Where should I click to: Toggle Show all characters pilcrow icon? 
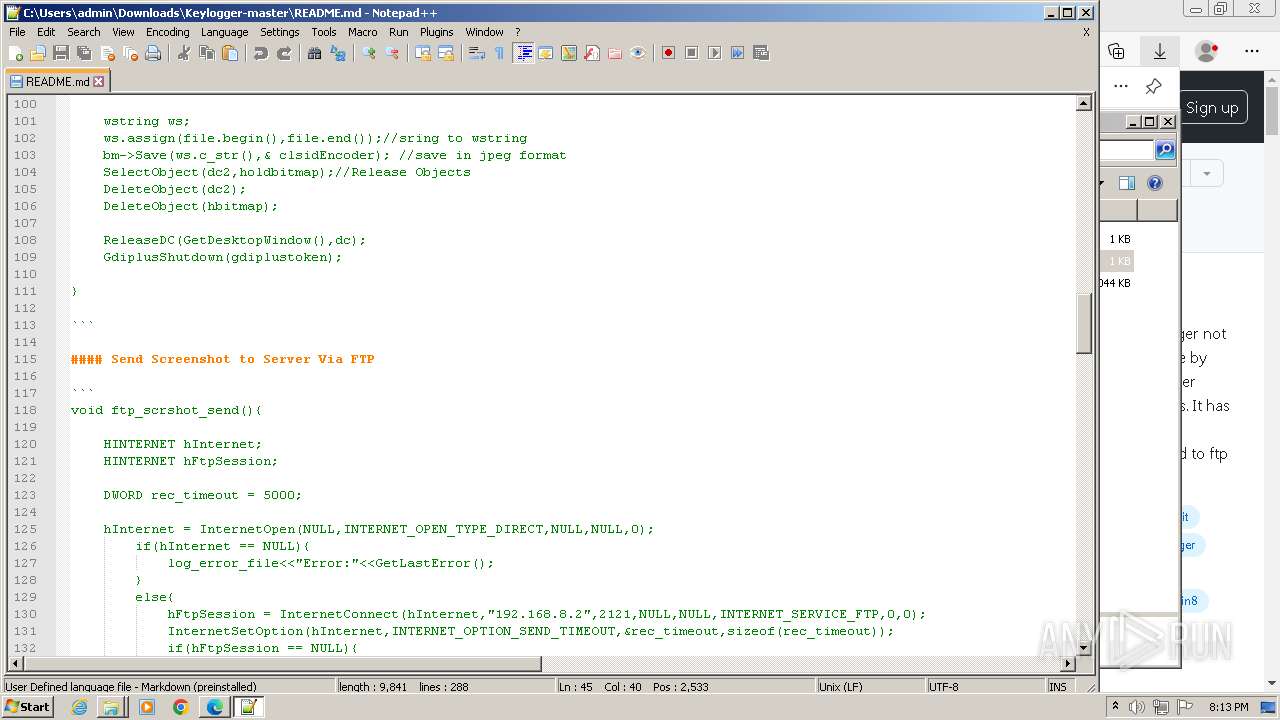point(500,53)
